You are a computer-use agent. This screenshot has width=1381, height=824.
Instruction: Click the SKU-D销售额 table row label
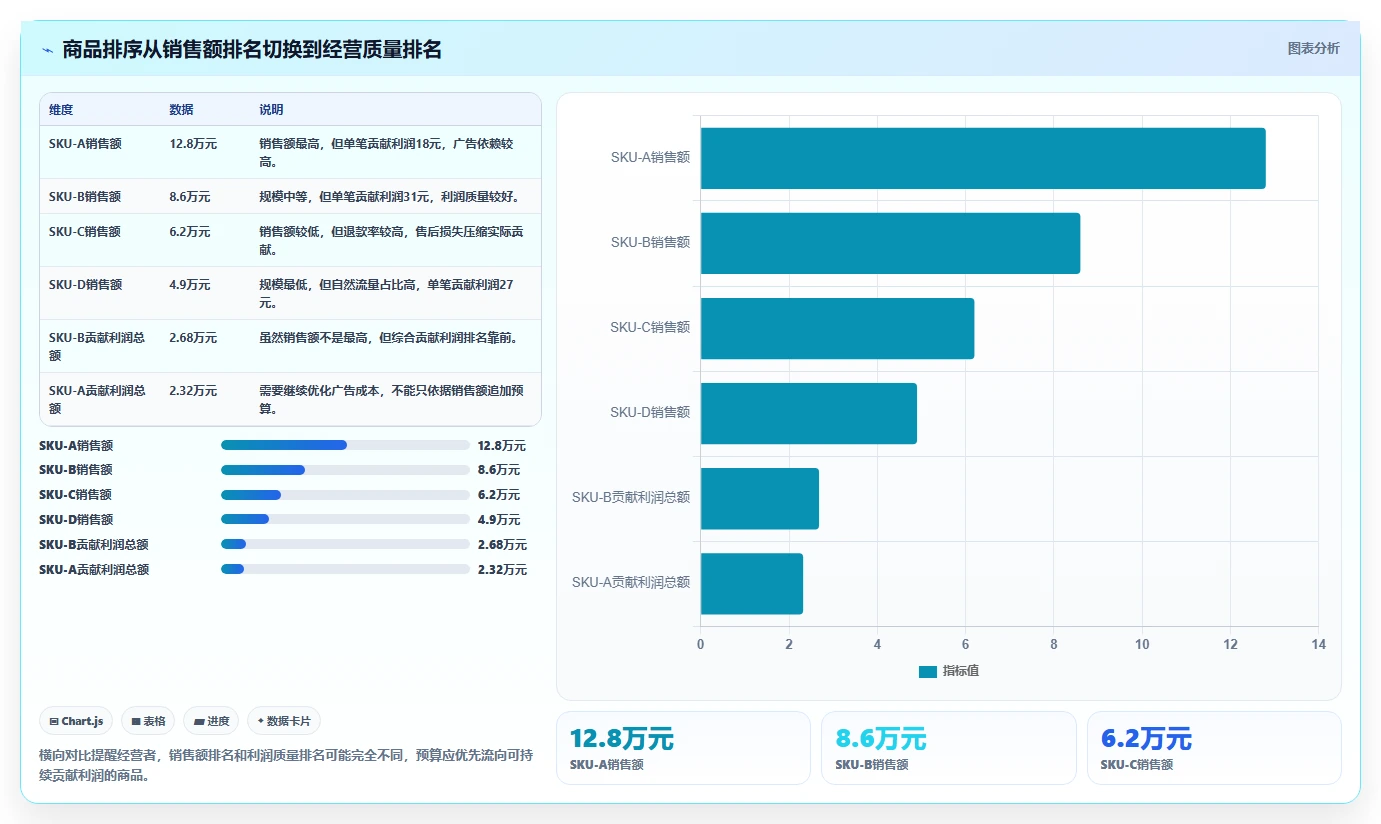[x=85, y=284]
